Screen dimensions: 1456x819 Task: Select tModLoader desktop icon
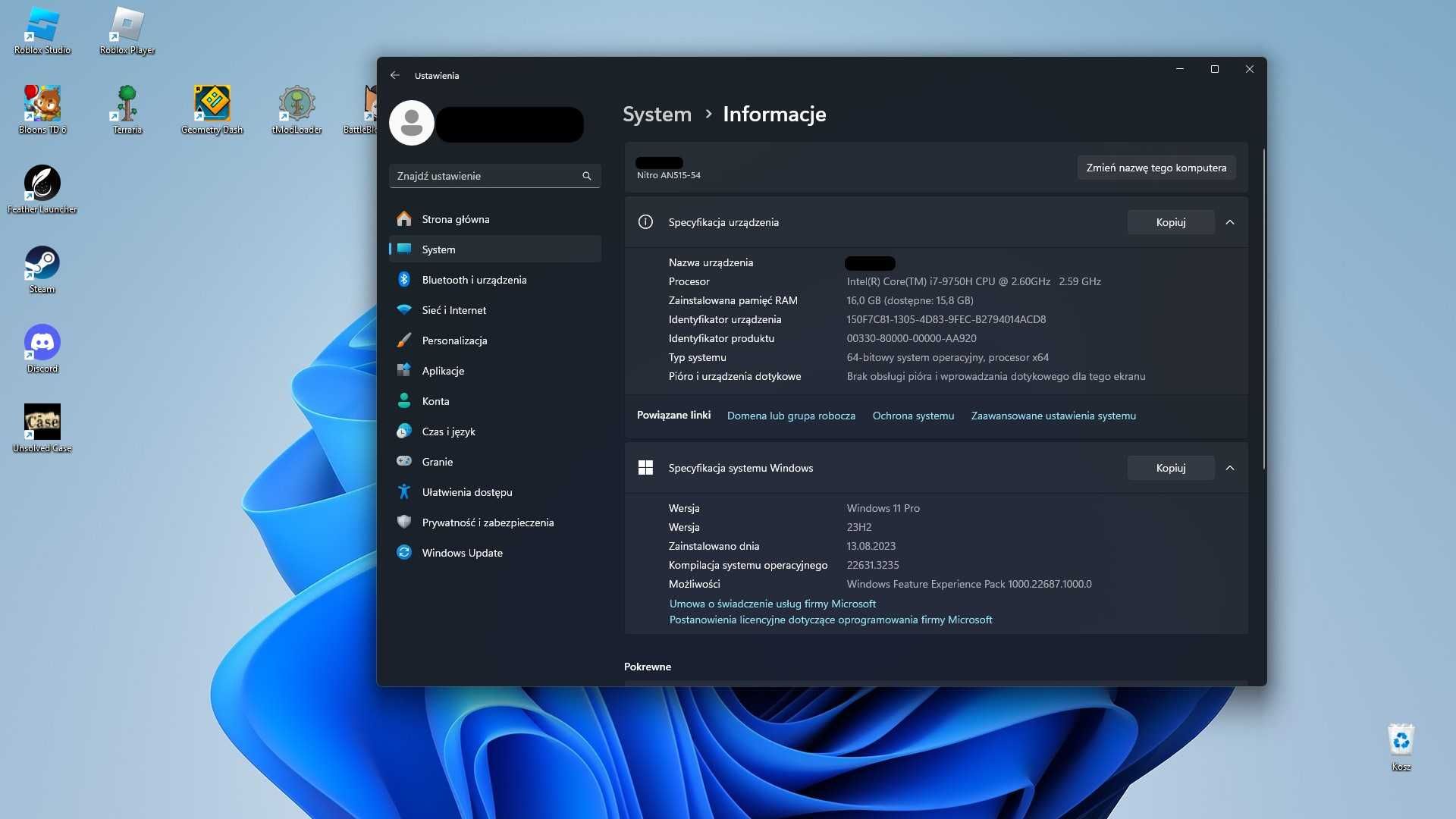(x=297, y=110)
